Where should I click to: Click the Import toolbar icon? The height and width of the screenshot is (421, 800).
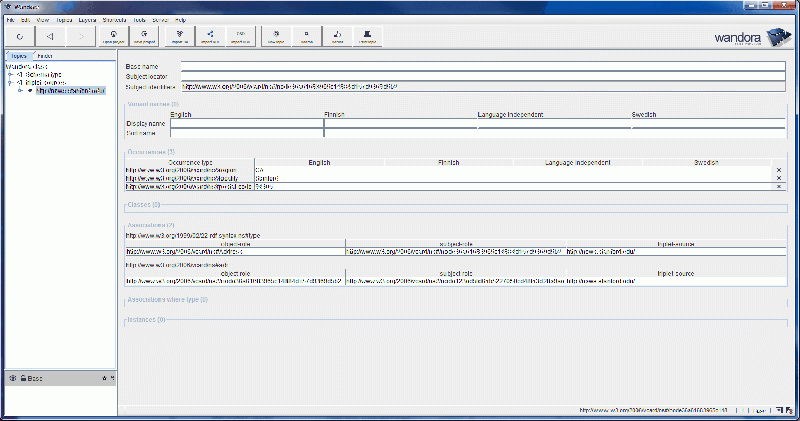[182, 37]
